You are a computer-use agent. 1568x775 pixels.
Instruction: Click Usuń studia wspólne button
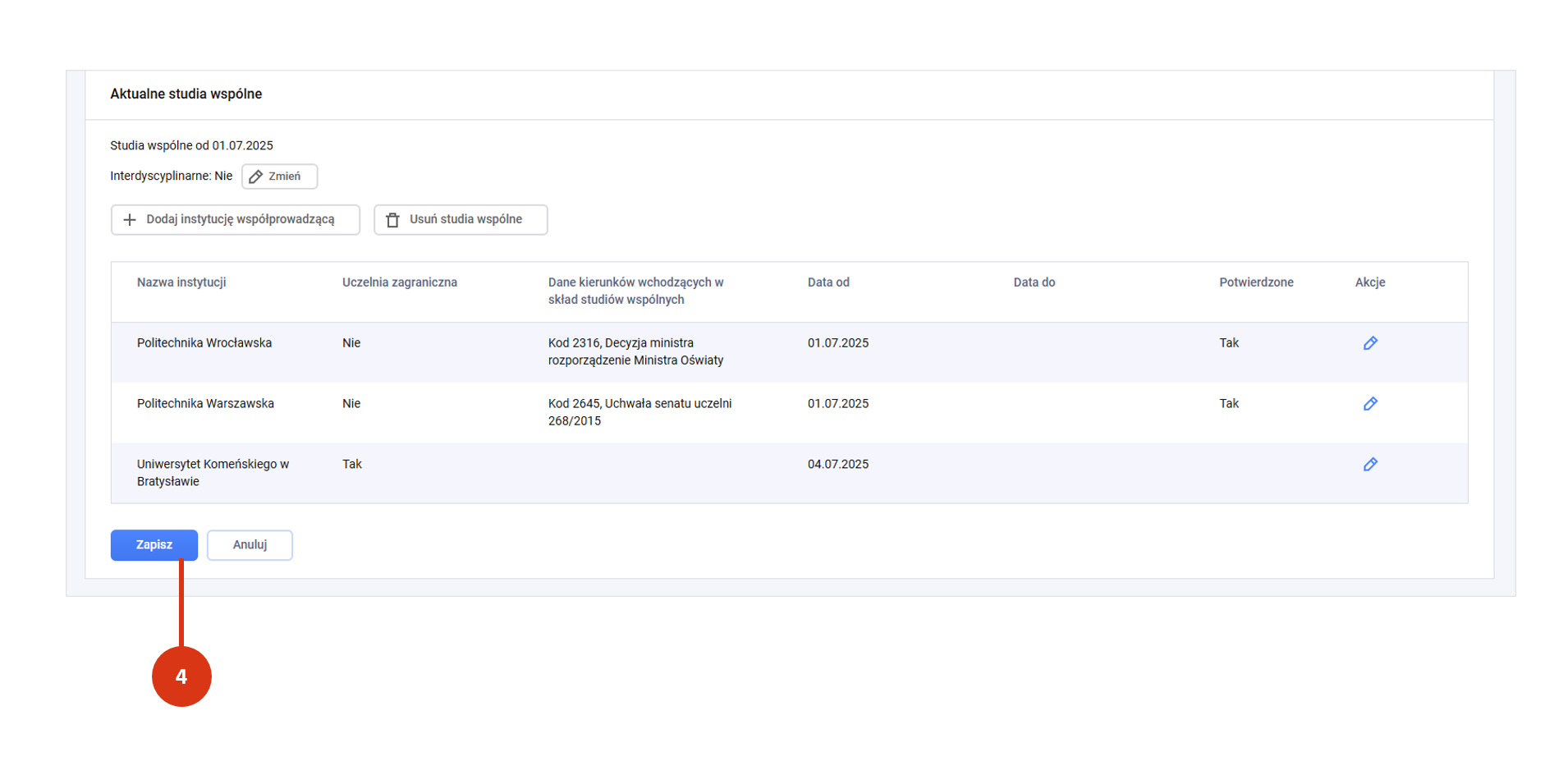(x=461, y=220)
